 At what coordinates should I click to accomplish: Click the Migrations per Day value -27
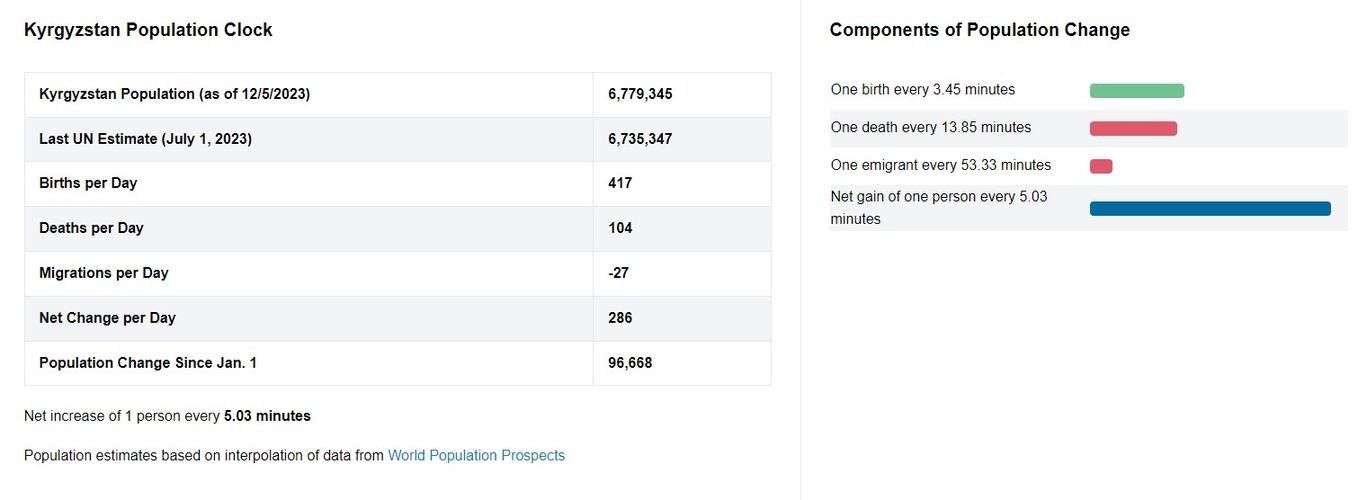[x=618, y=273]
